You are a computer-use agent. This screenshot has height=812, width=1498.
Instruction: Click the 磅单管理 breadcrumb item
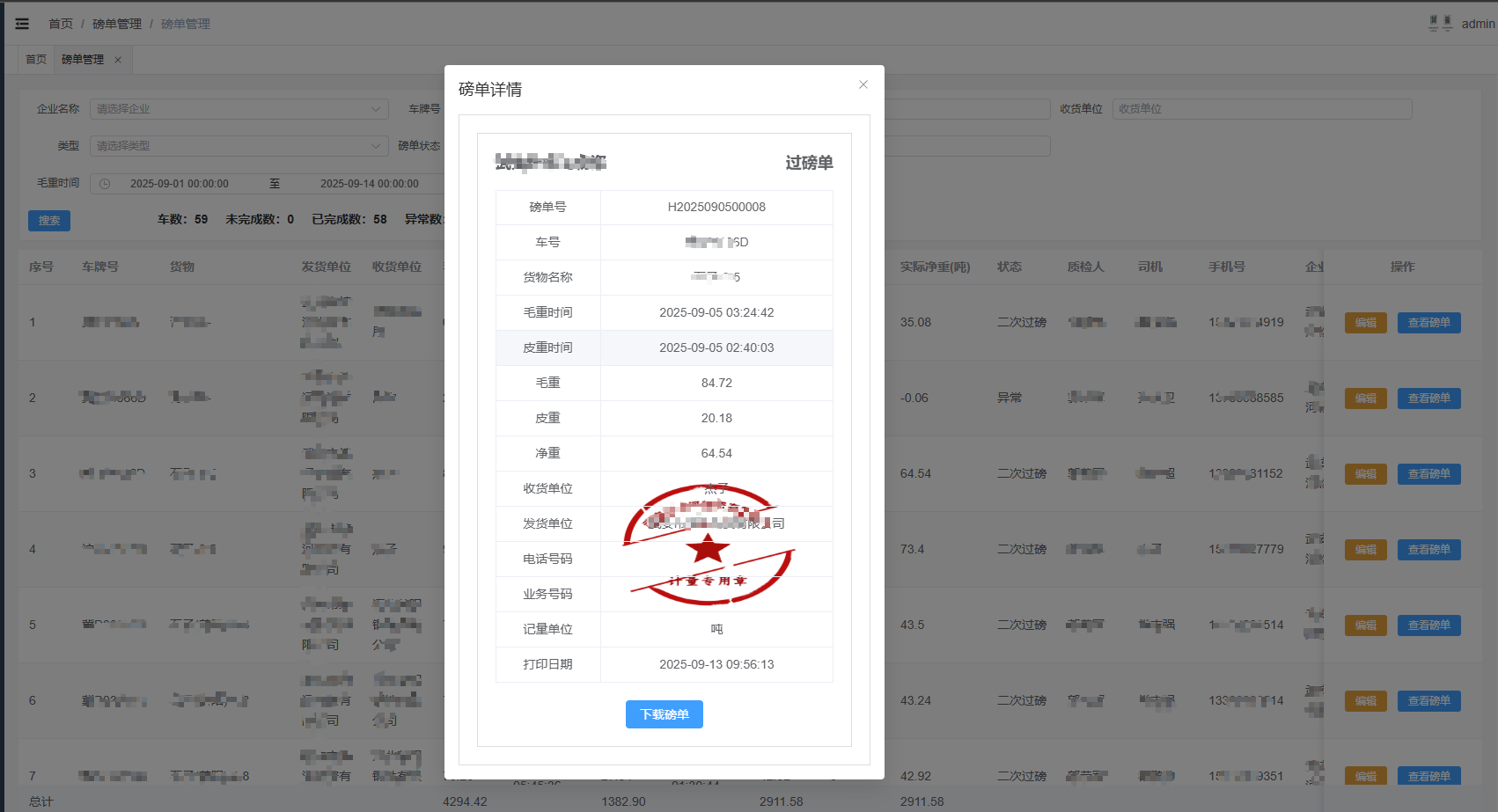point(117,24)
